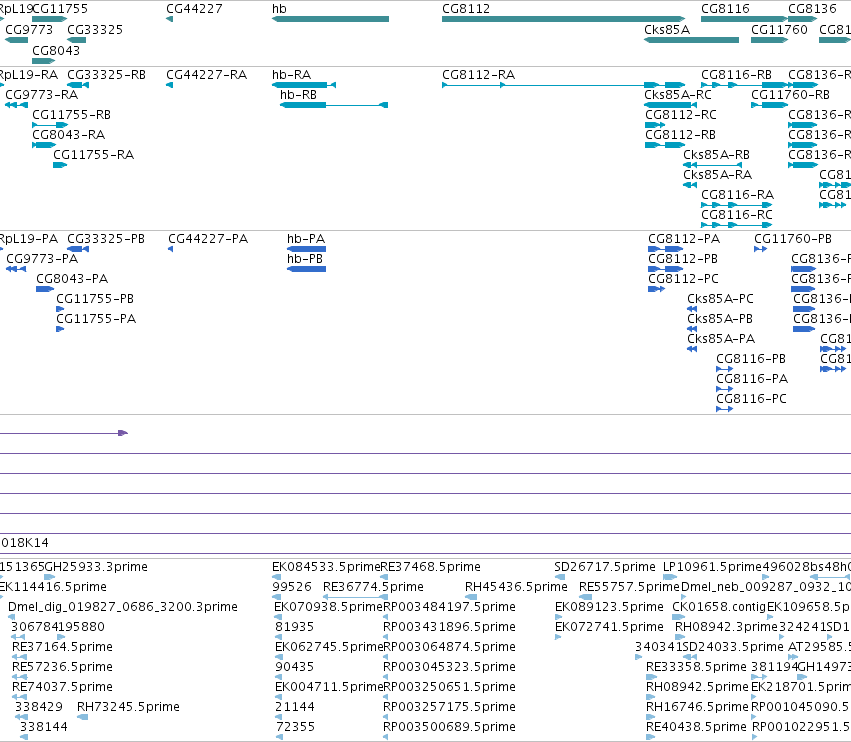Select the CG11755-PB protein label
Screen dimensions: 851x742
coord(95,299)
